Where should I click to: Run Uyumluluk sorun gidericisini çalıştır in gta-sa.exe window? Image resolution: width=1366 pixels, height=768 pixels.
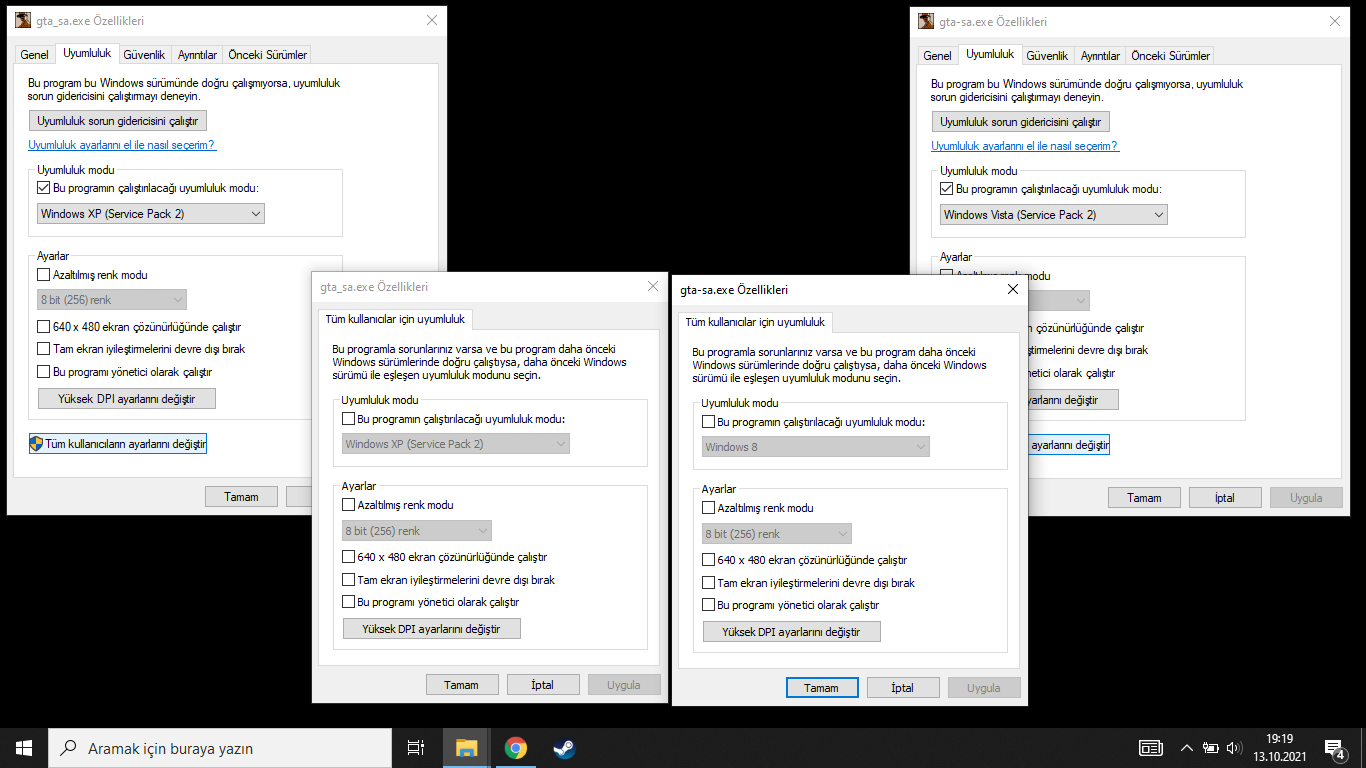tap(1021, 122)
